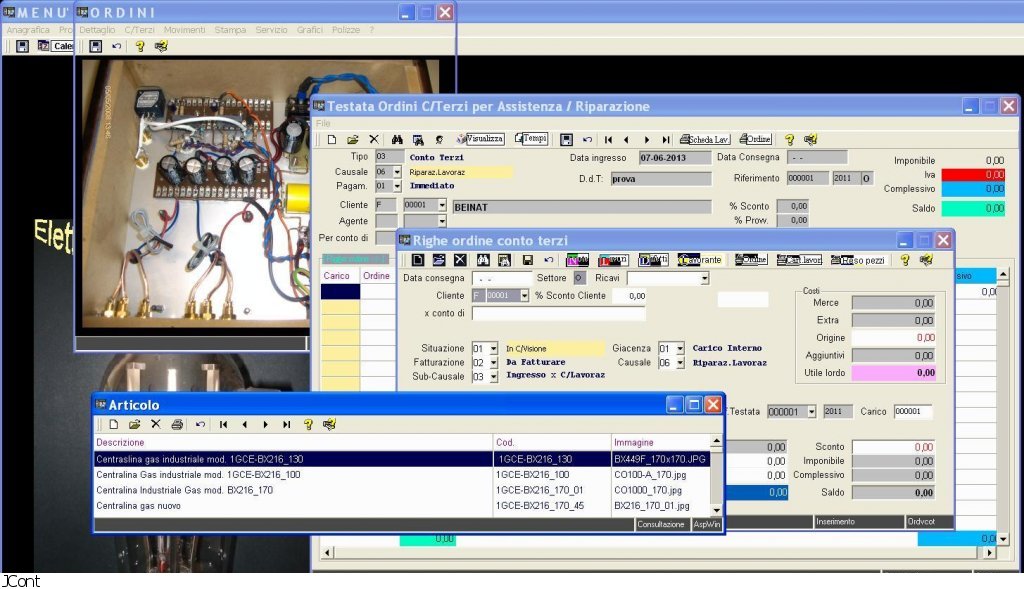Click the new document icon in Righe ordine toolbar
The image size is (1024, 589).
pos(418,260)
